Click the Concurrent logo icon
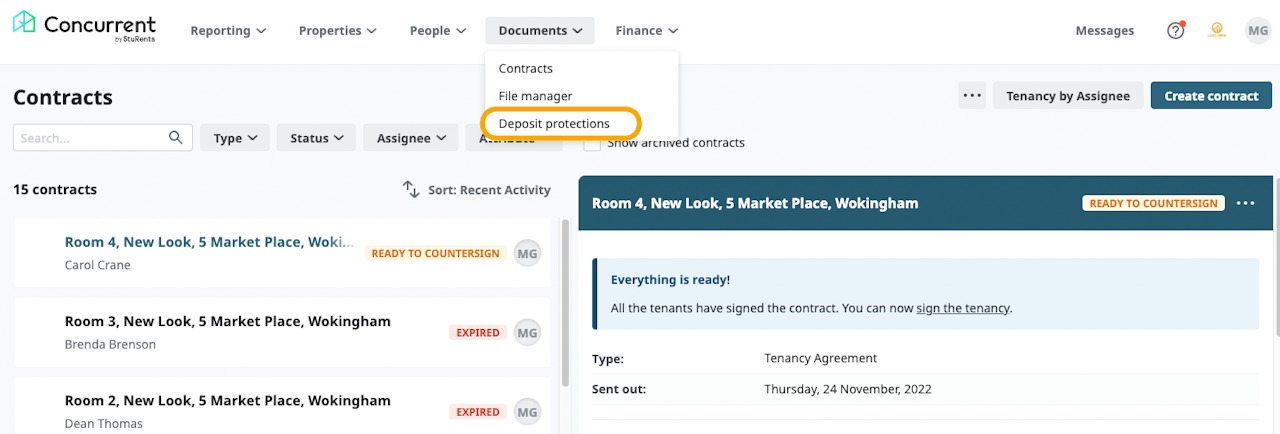 25,23
